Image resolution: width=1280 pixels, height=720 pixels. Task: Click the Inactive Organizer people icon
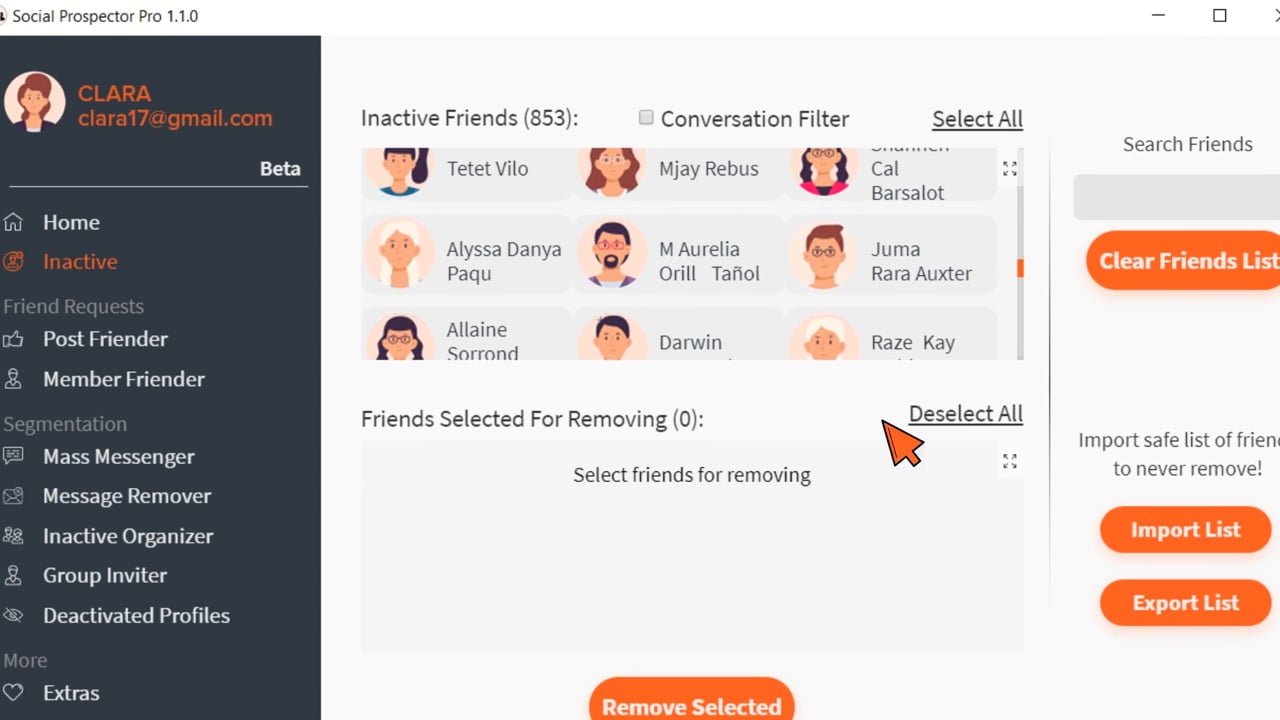(13, 536)
